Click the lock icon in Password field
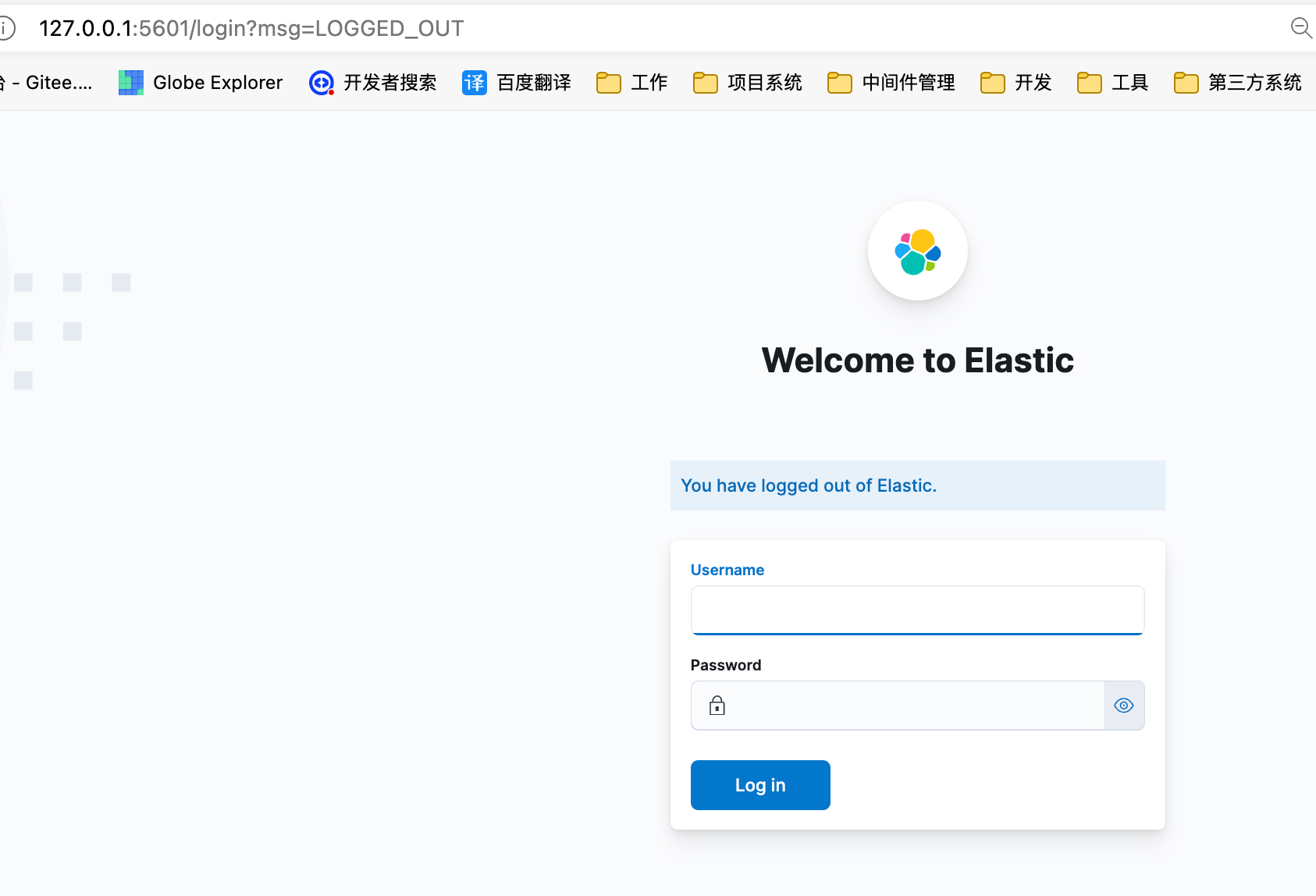 [x=717, y=706]
